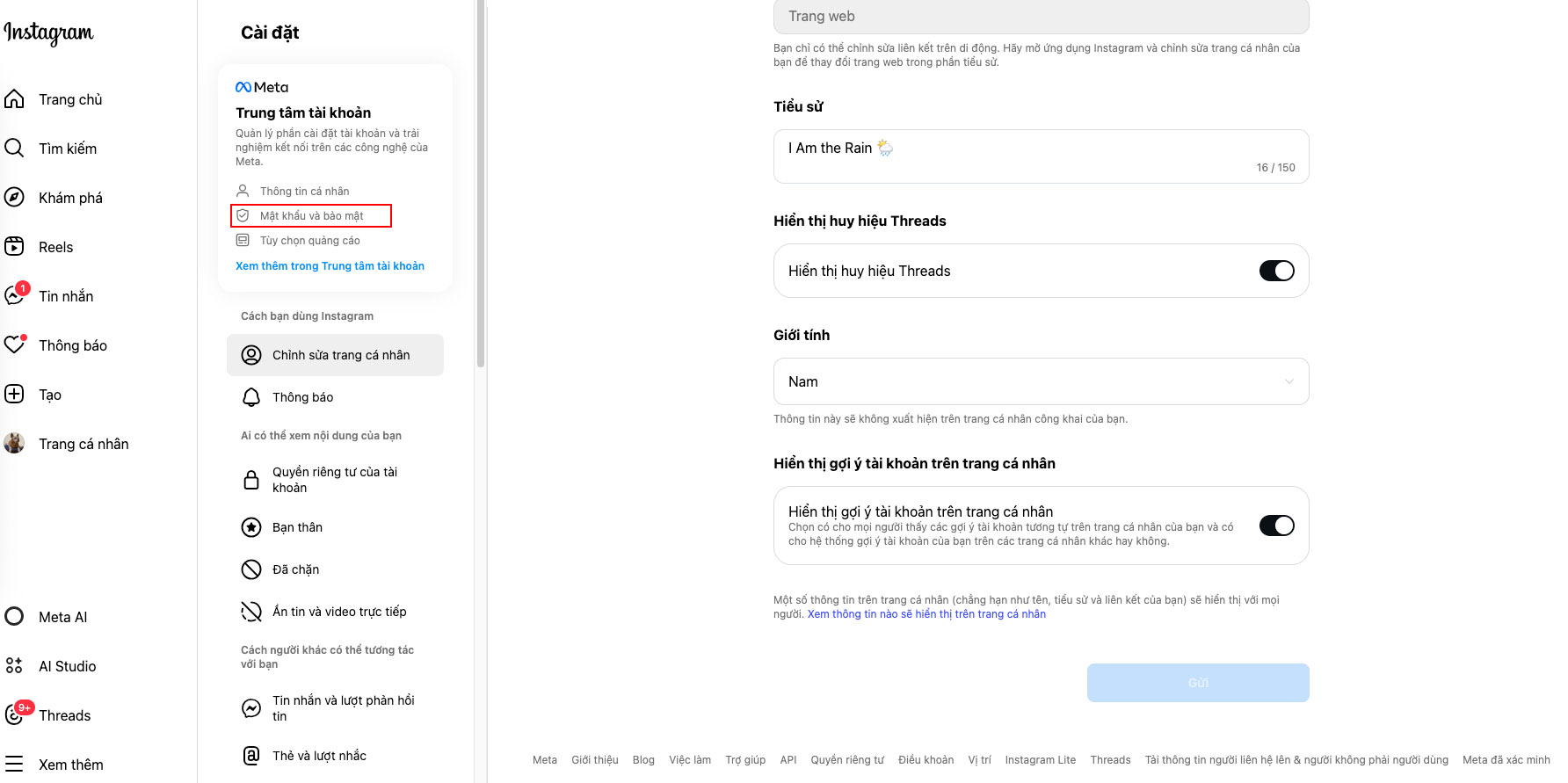Open Xem thêm hamburger menu icon
Screen dimensions: 1568x783
click(x=14, y=765)
